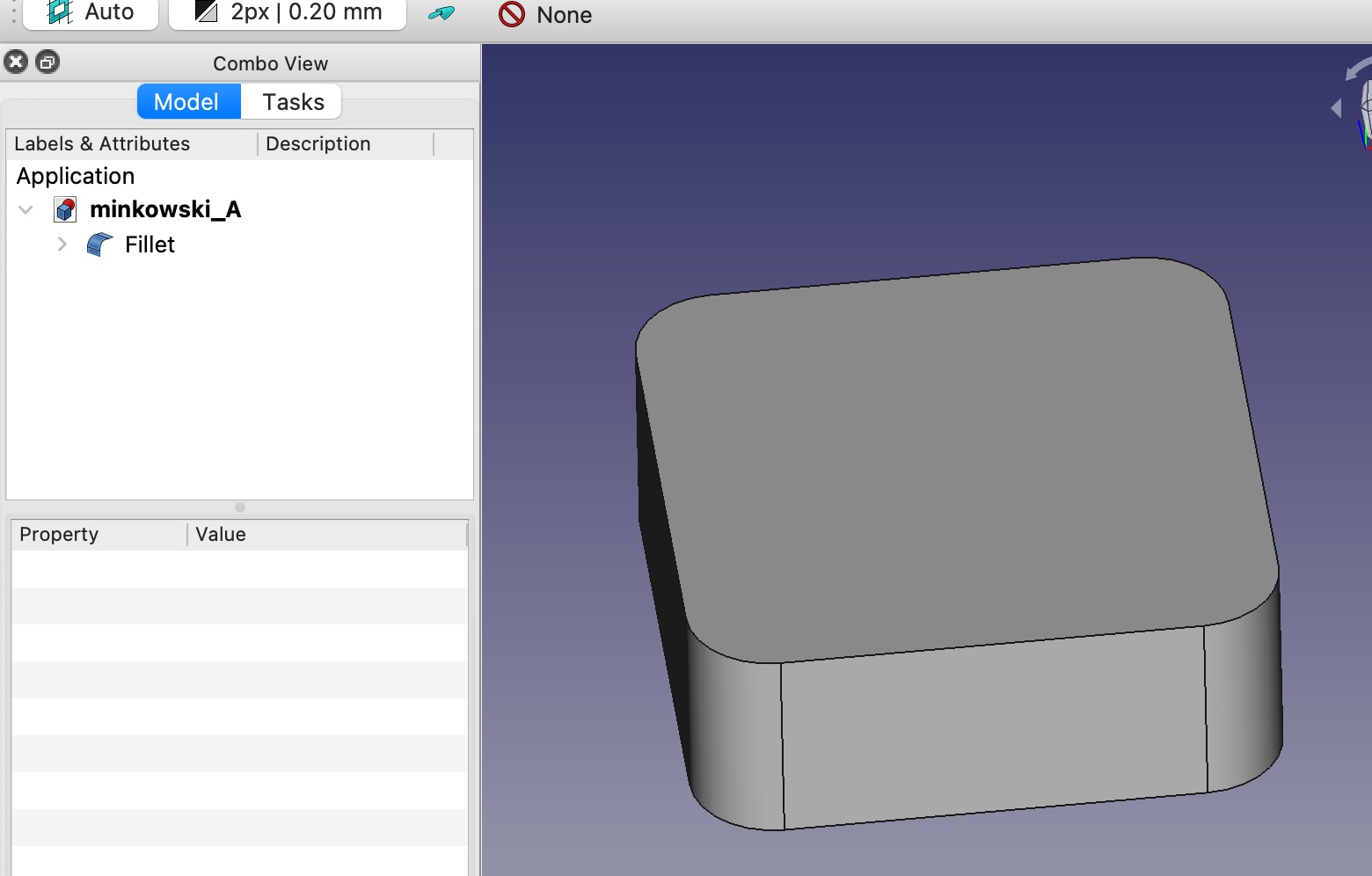Undock the Combo View panel

click(47, 62)
